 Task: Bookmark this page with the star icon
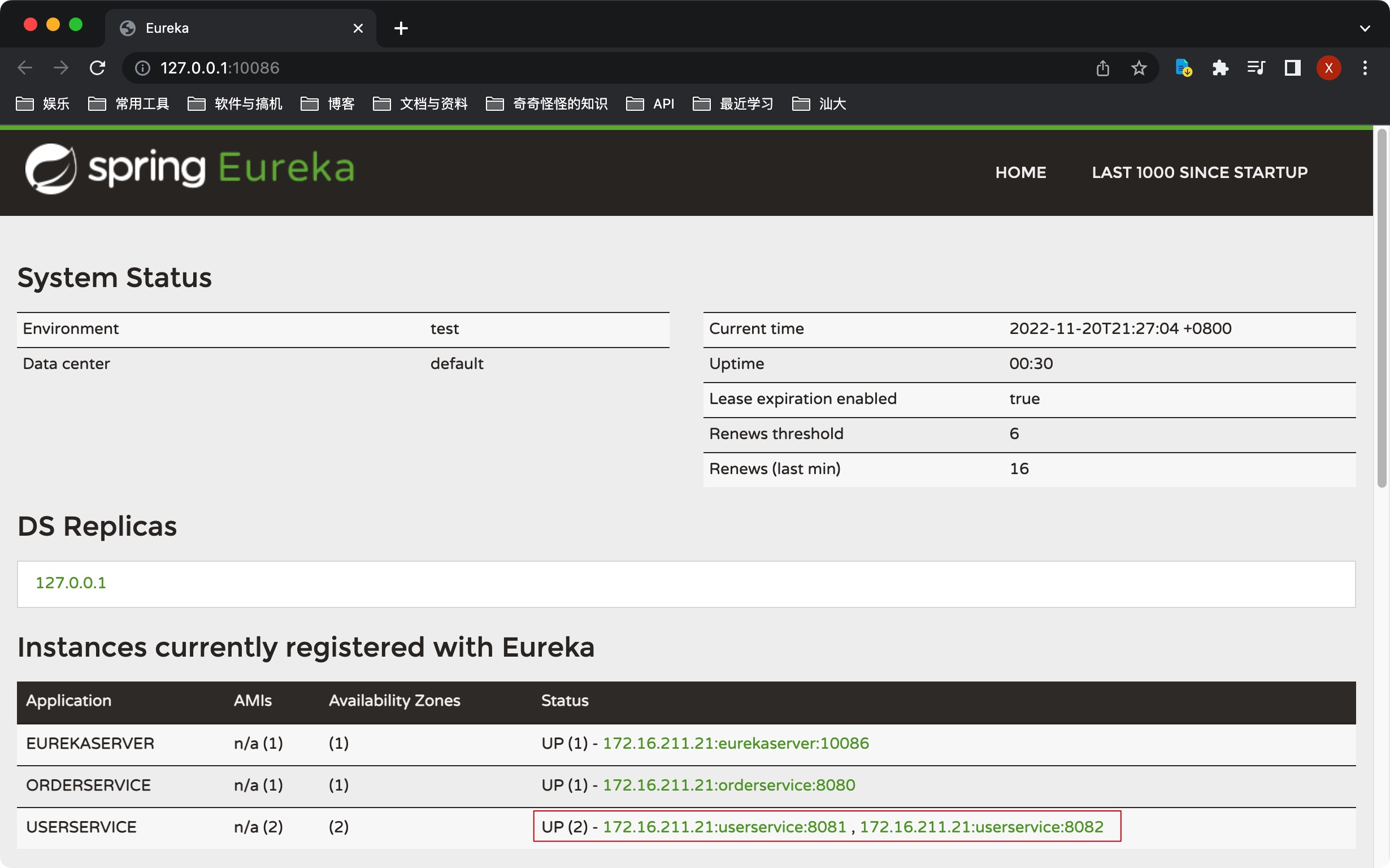tap(1139, 68)
